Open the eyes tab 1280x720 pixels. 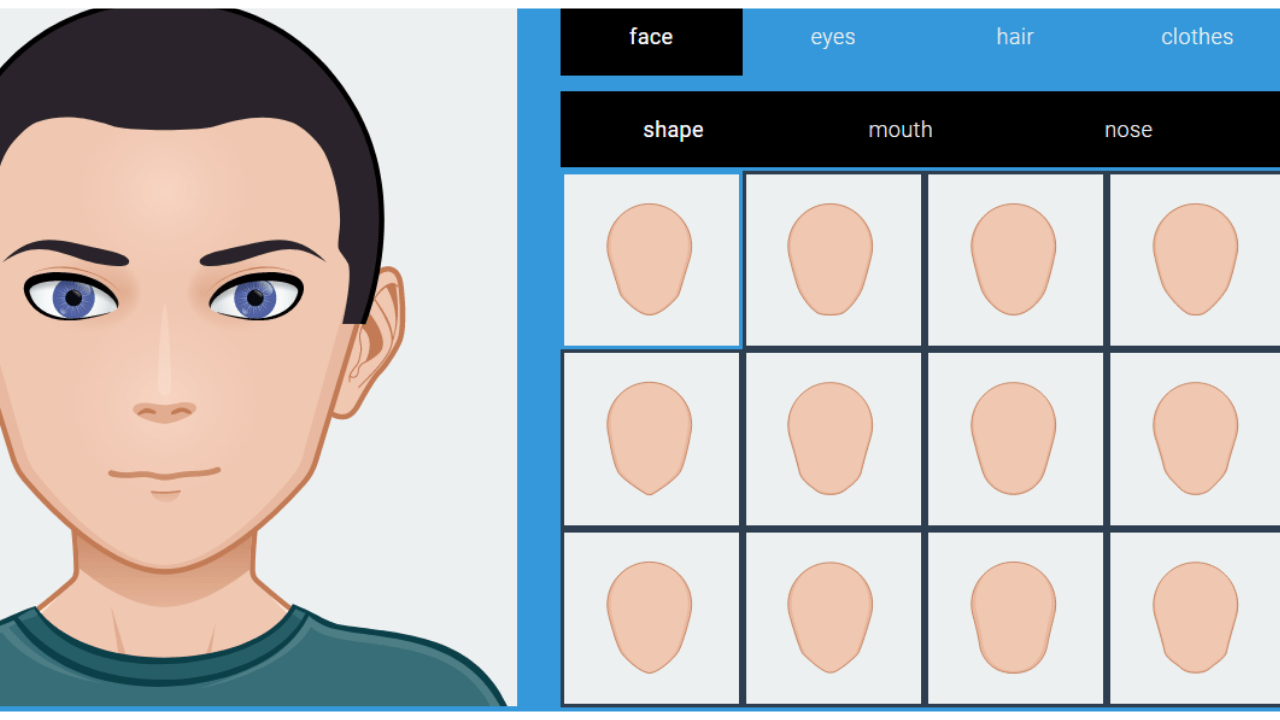[832, 38]
